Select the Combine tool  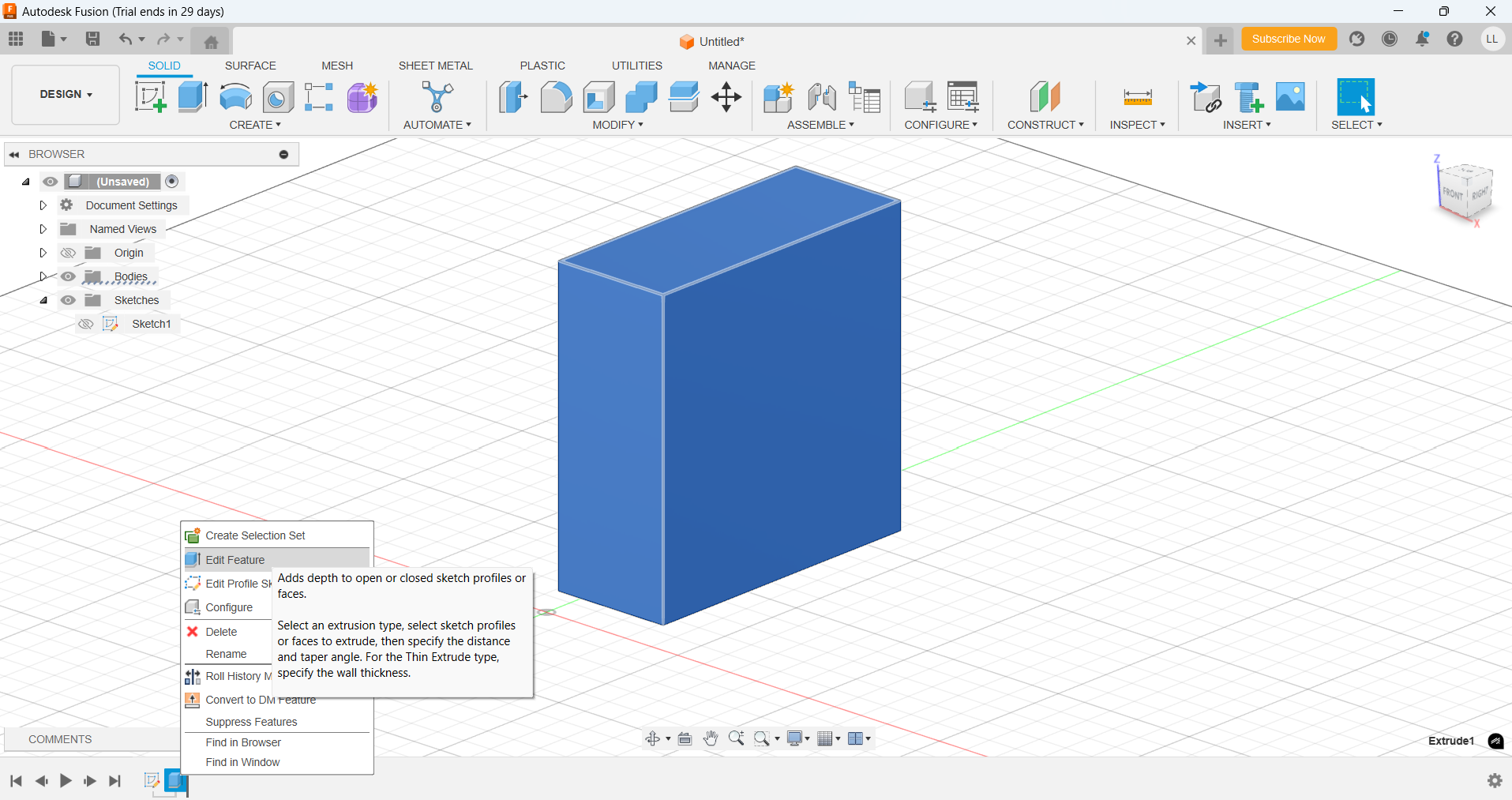pos(641,97)
